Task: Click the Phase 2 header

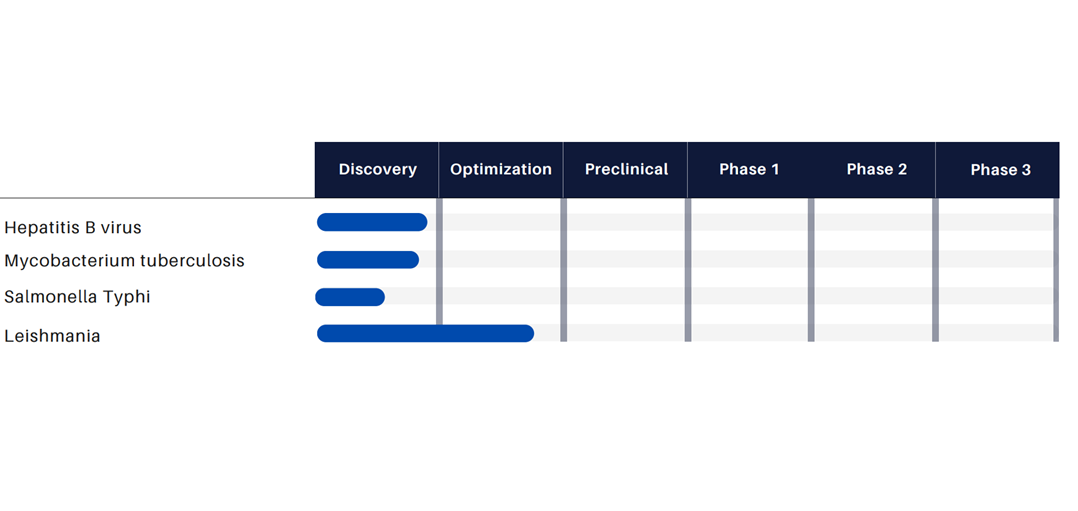Action: point(877,170)
